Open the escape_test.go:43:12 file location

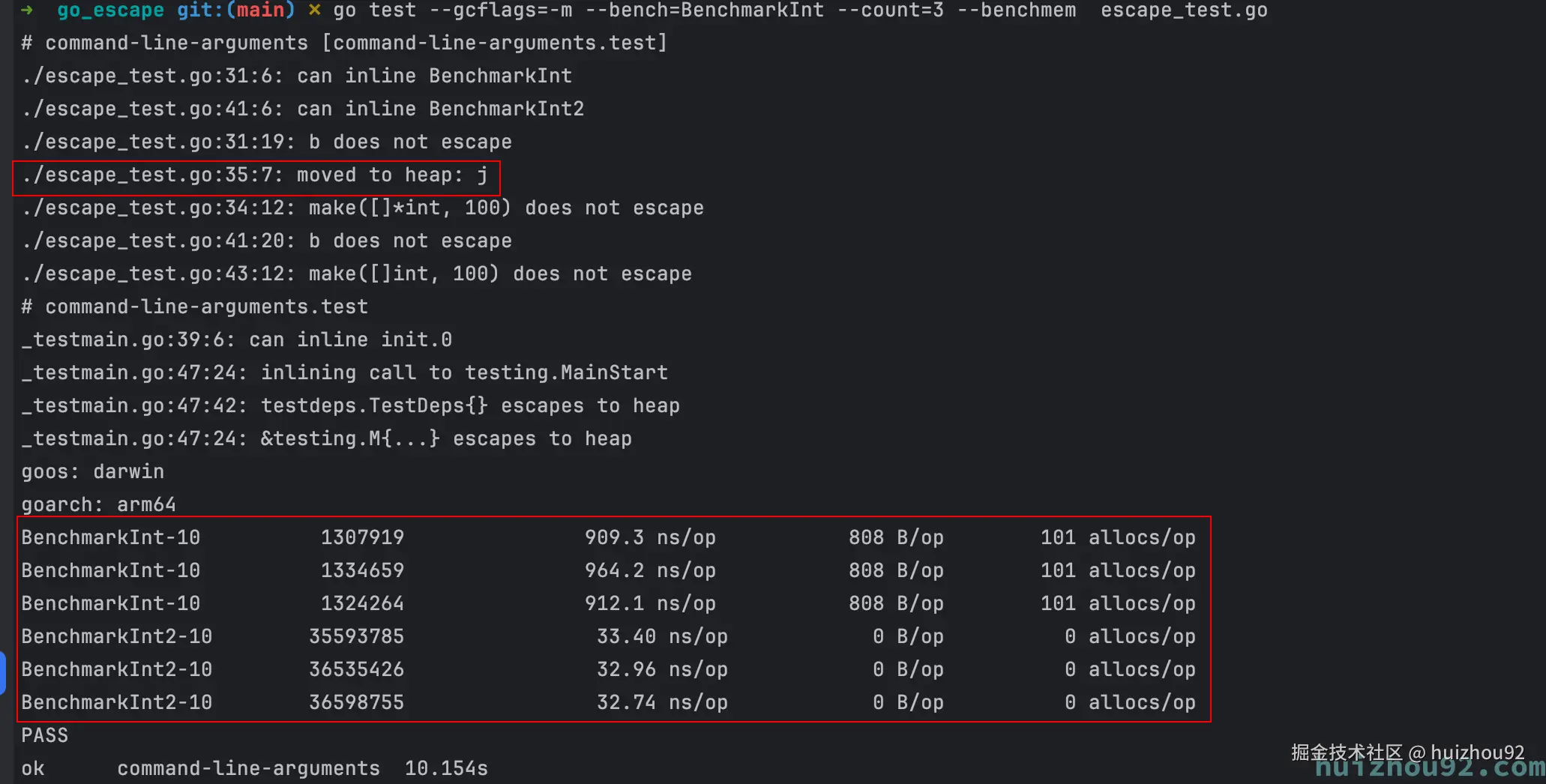[158, 274]
